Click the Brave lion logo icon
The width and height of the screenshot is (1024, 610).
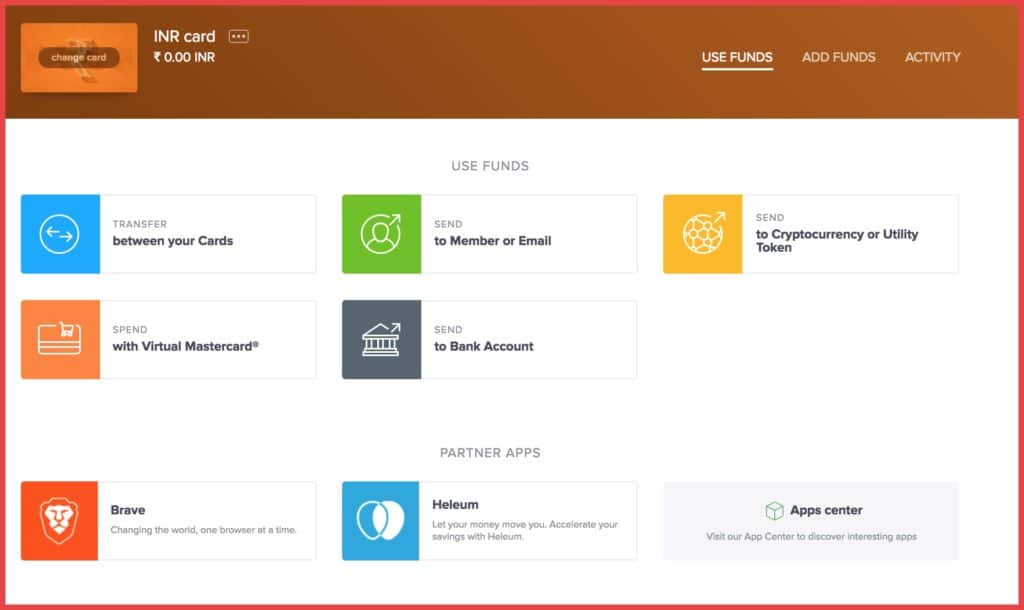point(60,521)
